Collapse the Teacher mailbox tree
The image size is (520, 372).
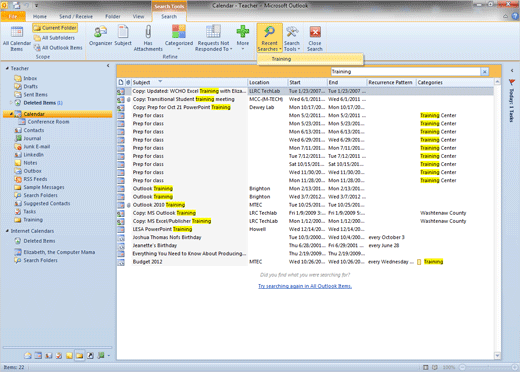[x=7, y=68]
